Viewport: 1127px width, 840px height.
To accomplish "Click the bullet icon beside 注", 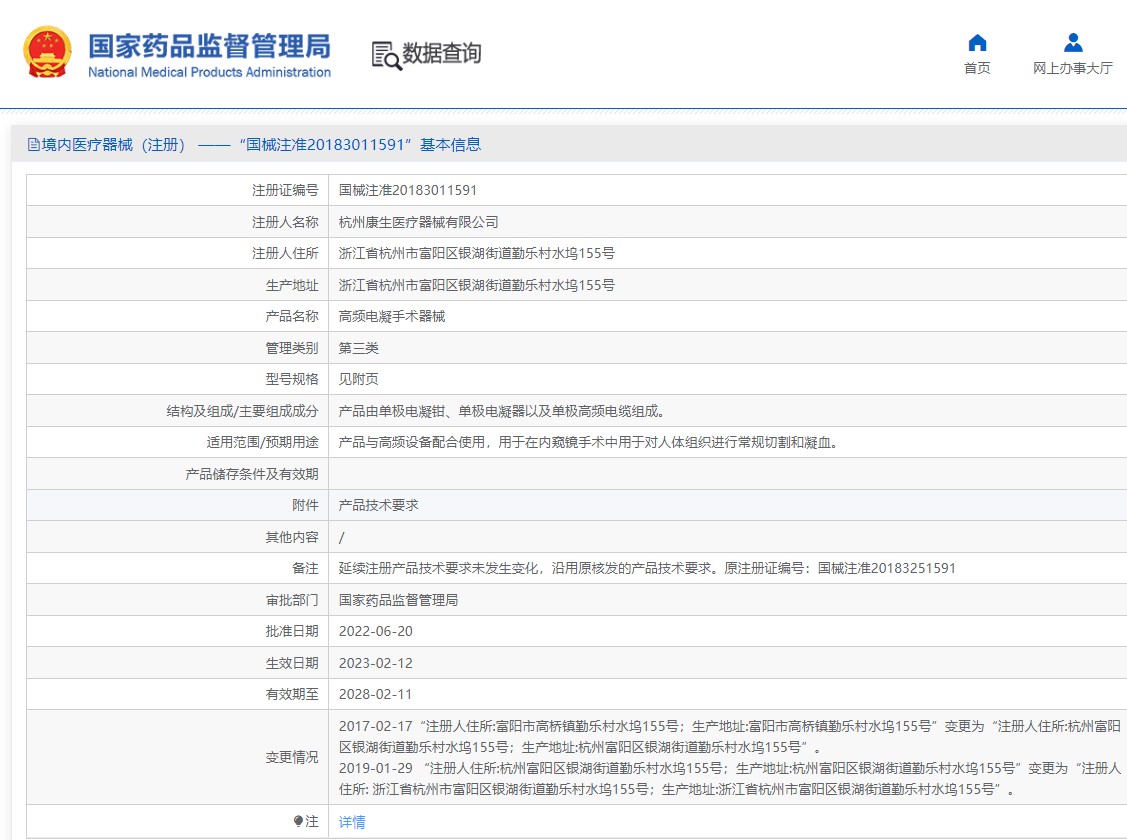I will click(298, 821).
